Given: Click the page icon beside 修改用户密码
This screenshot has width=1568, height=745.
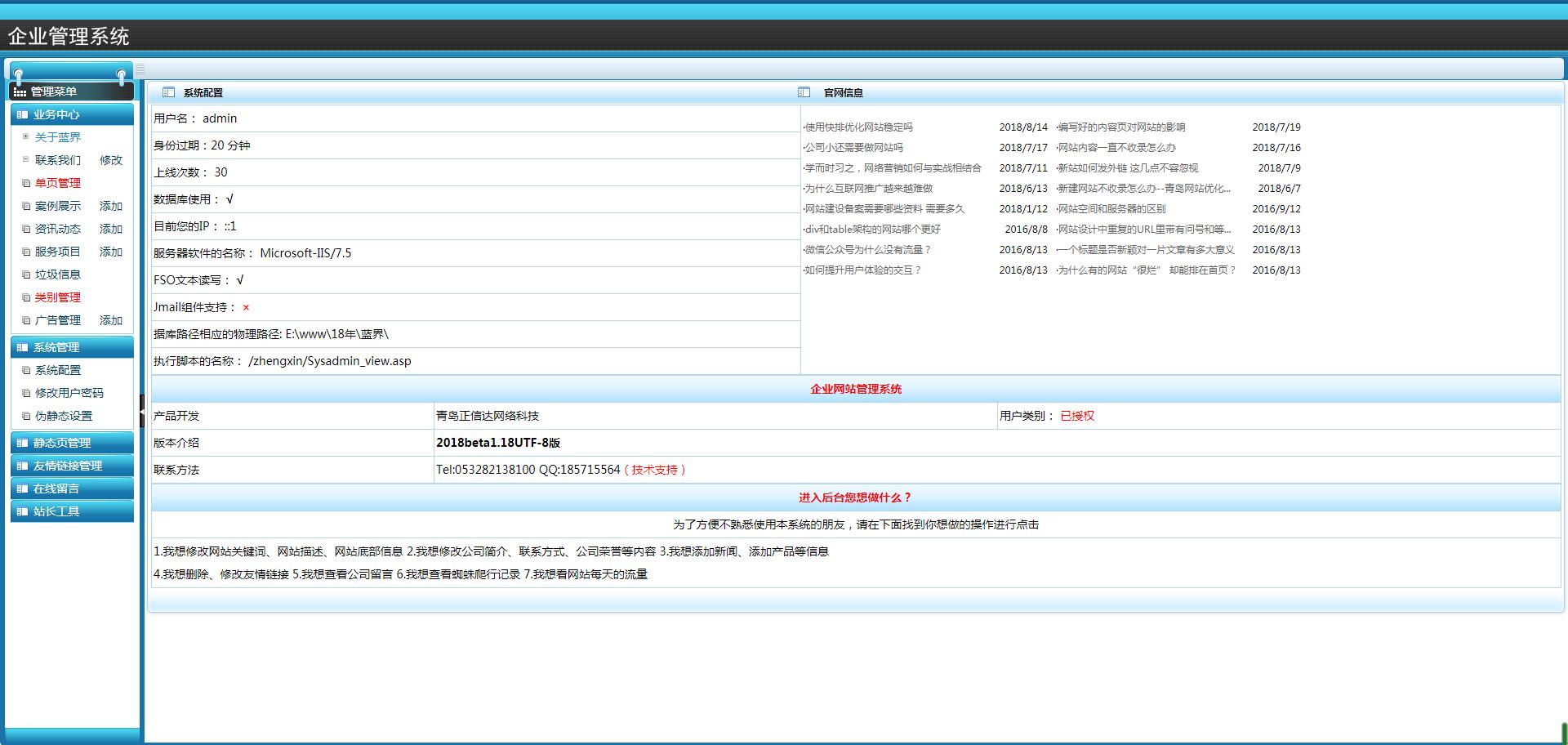Looking at the screenshot, I should click(26, 393).
